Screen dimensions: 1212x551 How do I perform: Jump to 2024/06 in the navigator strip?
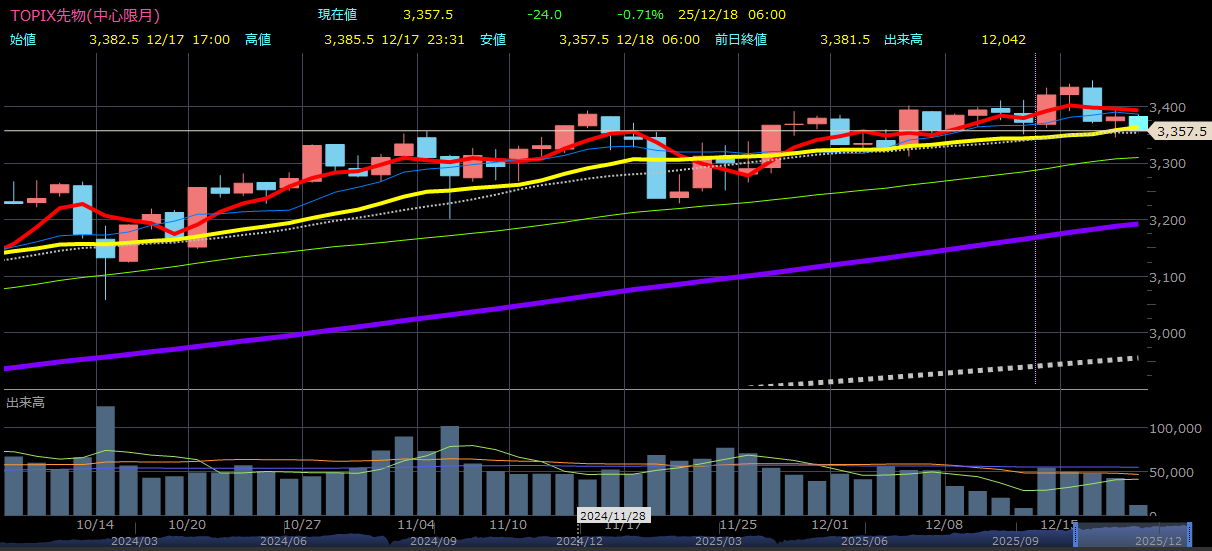(x=283, y=541)
